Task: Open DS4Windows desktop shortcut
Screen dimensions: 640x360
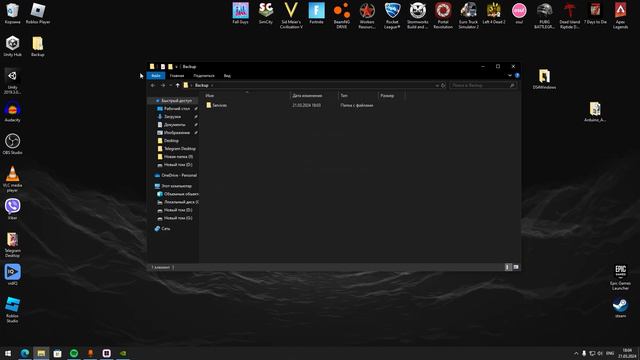Action: [544, 79]
